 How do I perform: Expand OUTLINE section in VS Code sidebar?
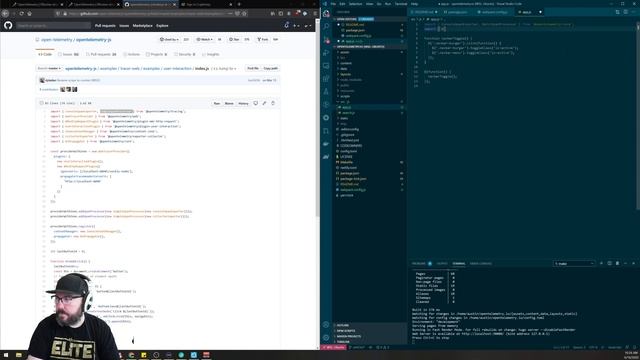(369, 325)
